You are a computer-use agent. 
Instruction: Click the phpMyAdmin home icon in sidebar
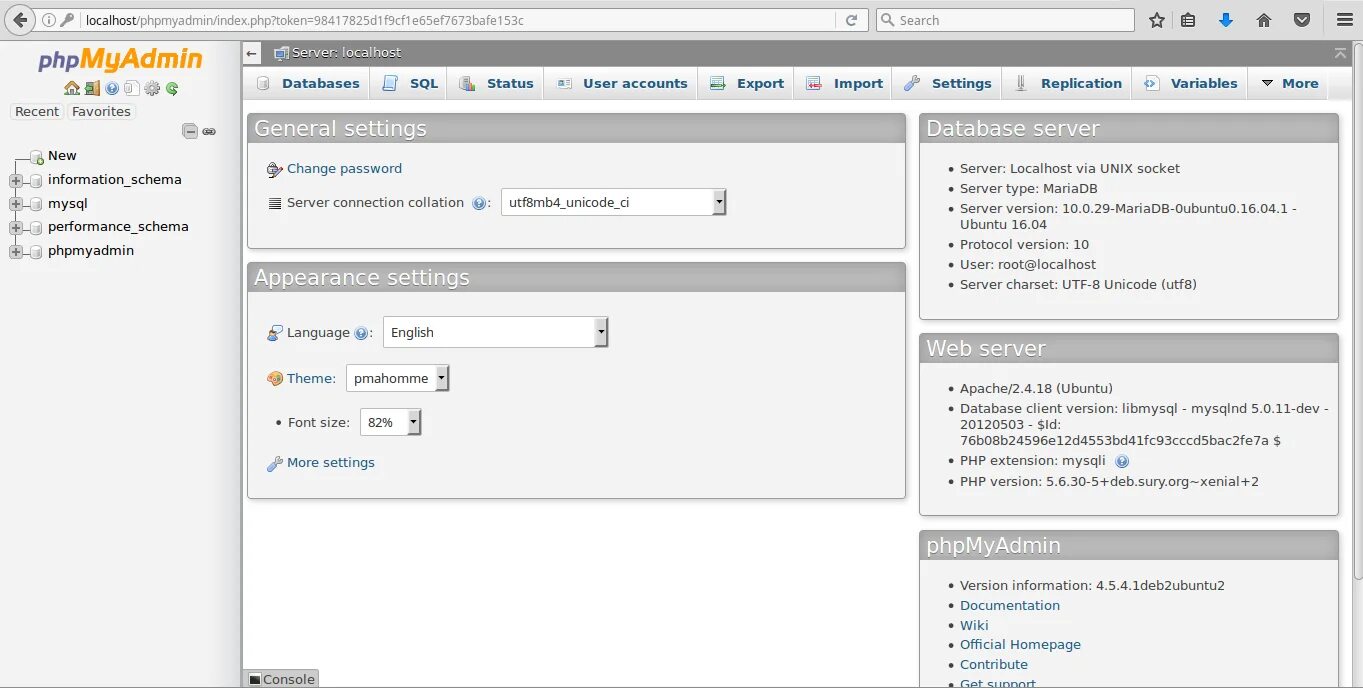[72, 88]
